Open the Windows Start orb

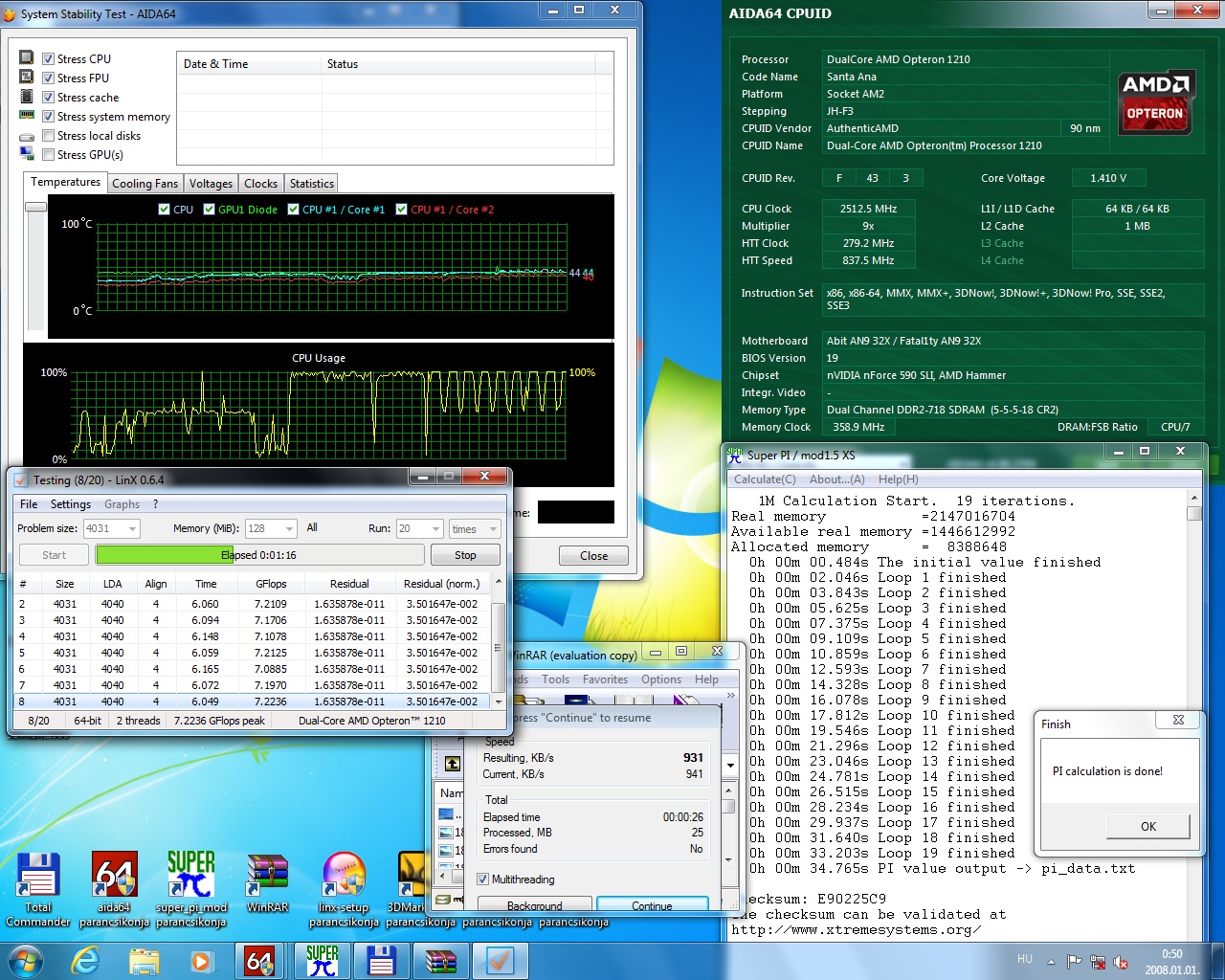point(25,960)
